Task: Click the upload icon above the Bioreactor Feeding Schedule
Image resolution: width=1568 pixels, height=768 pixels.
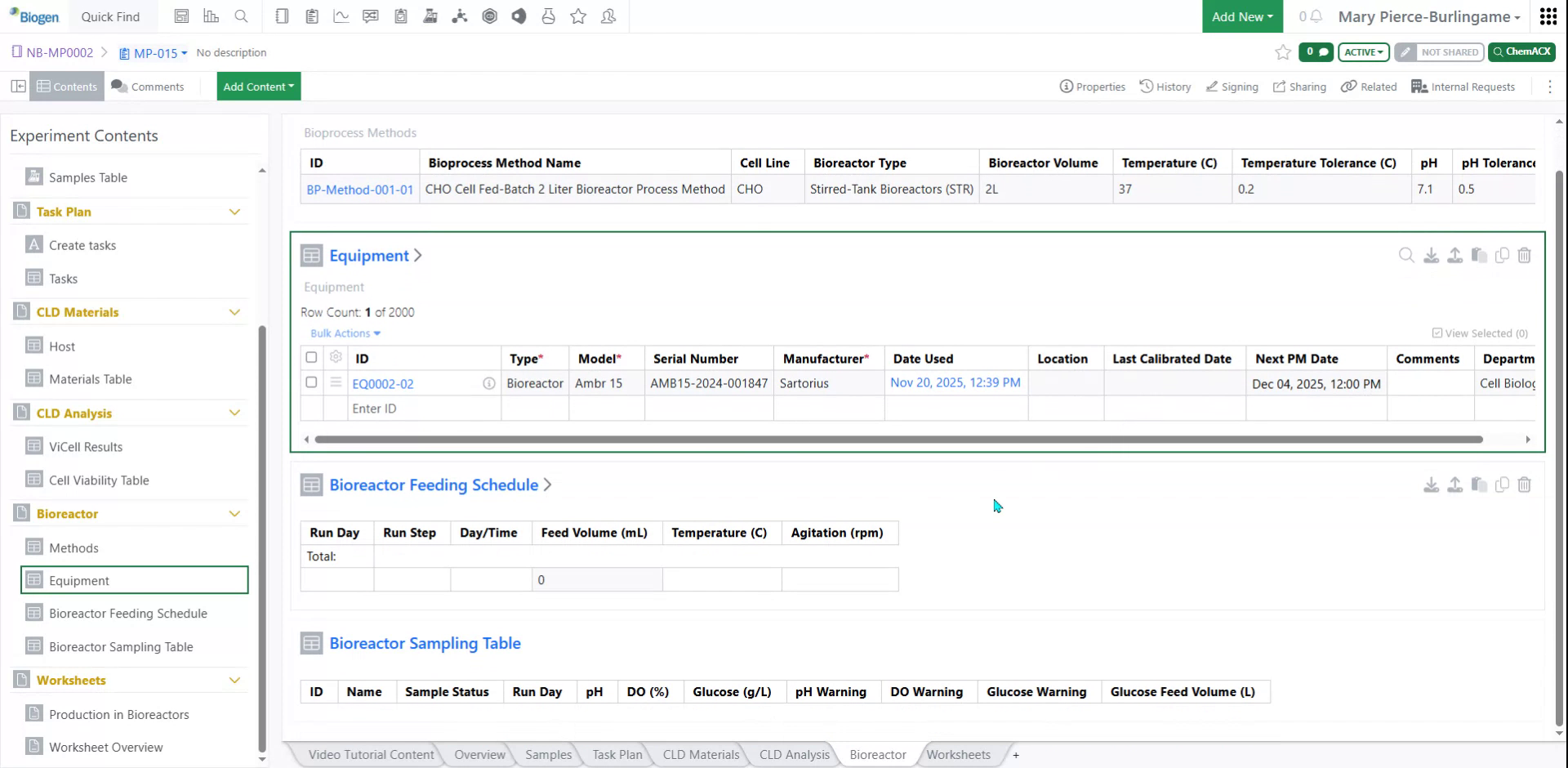Action: (x=1454, y=484)
